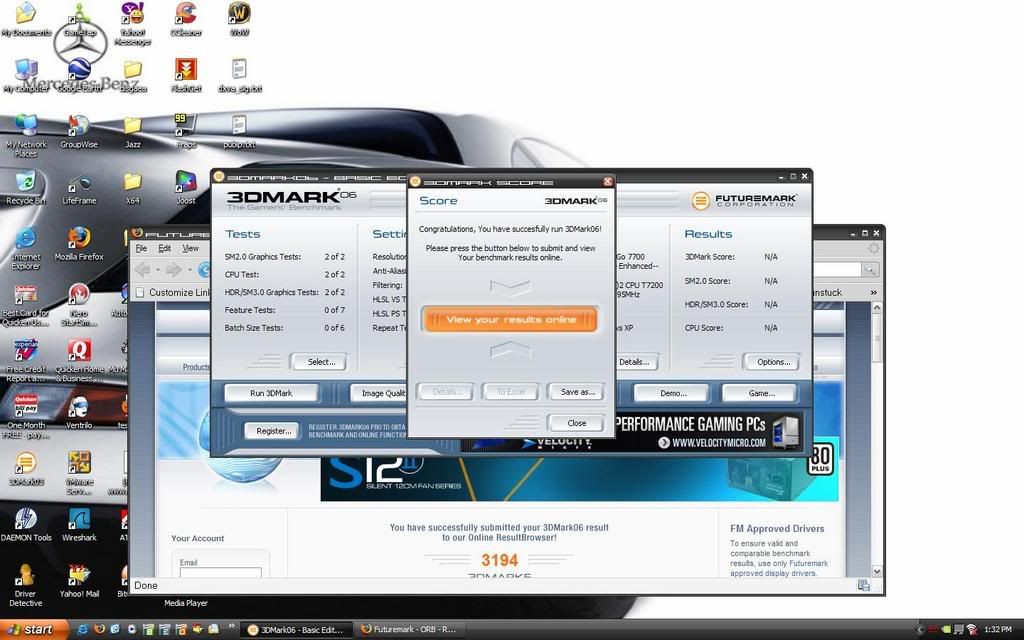This screenshot has height=640, width=1024.
Task: Click the scroll-up arrow of the Firefox page scrollbar
Action: 876,308
